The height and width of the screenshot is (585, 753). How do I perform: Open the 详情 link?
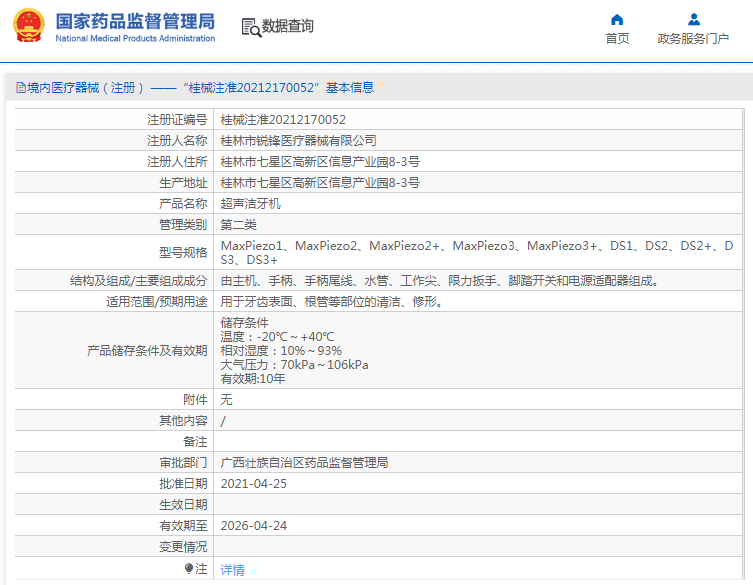(x=232, y=570)
